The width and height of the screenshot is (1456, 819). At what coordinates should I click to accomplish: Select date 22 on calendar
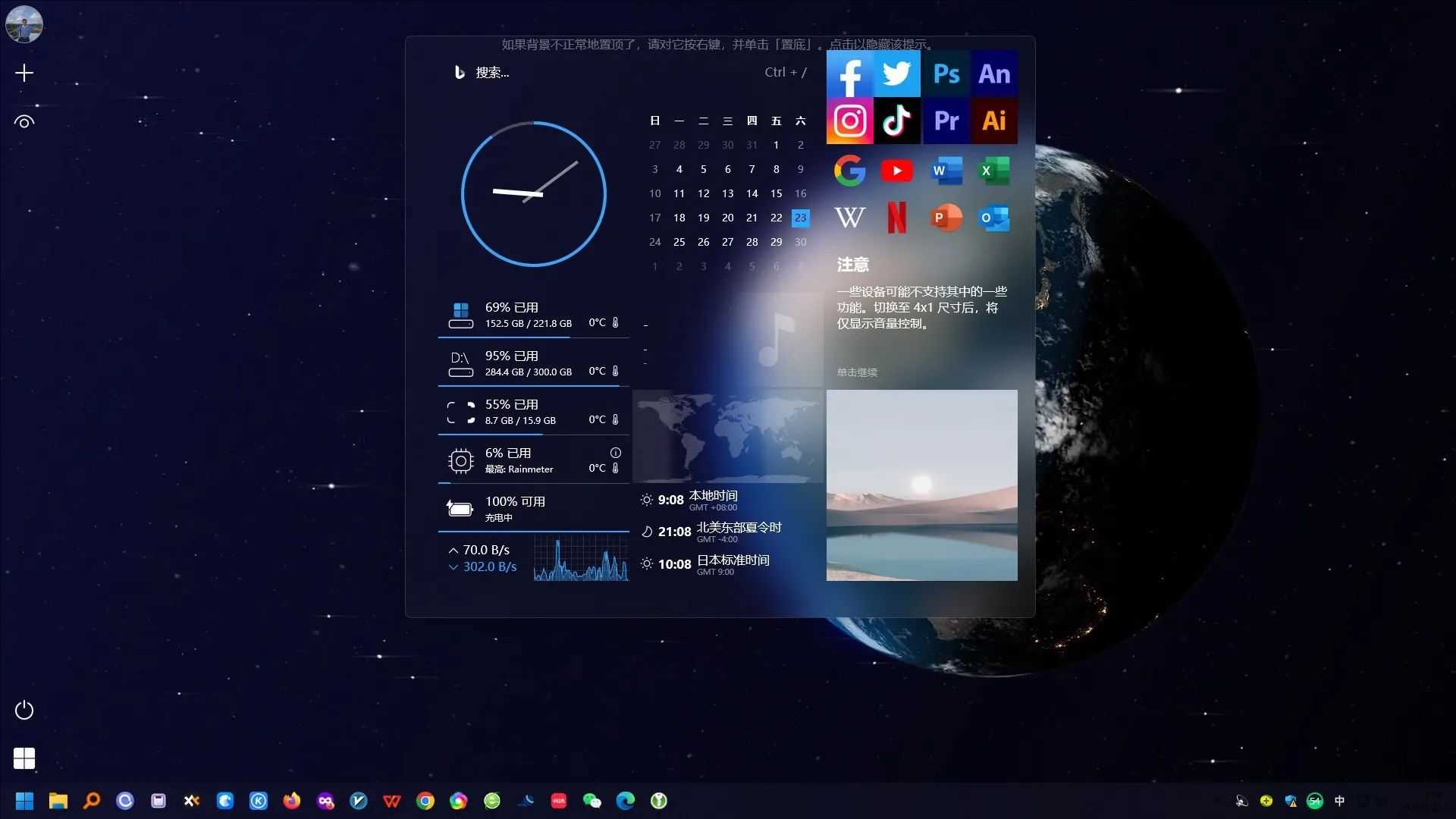coord(776,217)
